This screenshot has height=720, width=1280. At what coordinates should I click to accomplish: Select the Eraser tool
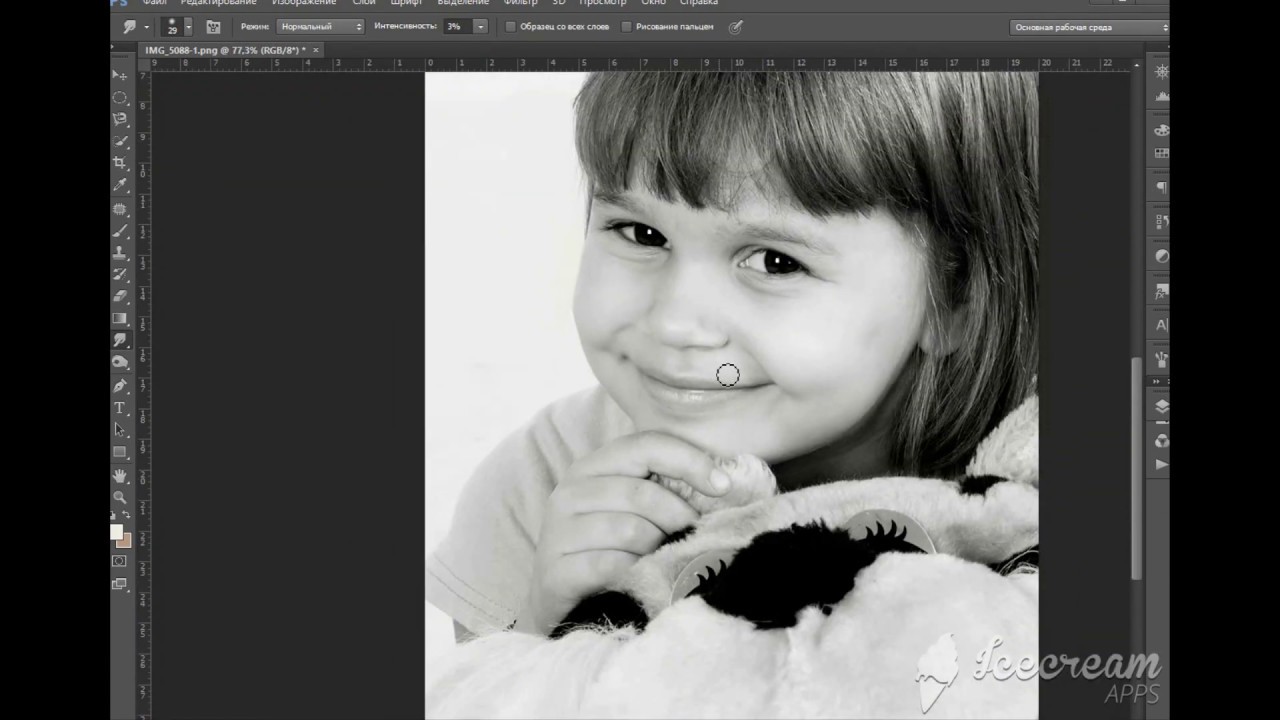pyautogui.click(x=120, y=296)
